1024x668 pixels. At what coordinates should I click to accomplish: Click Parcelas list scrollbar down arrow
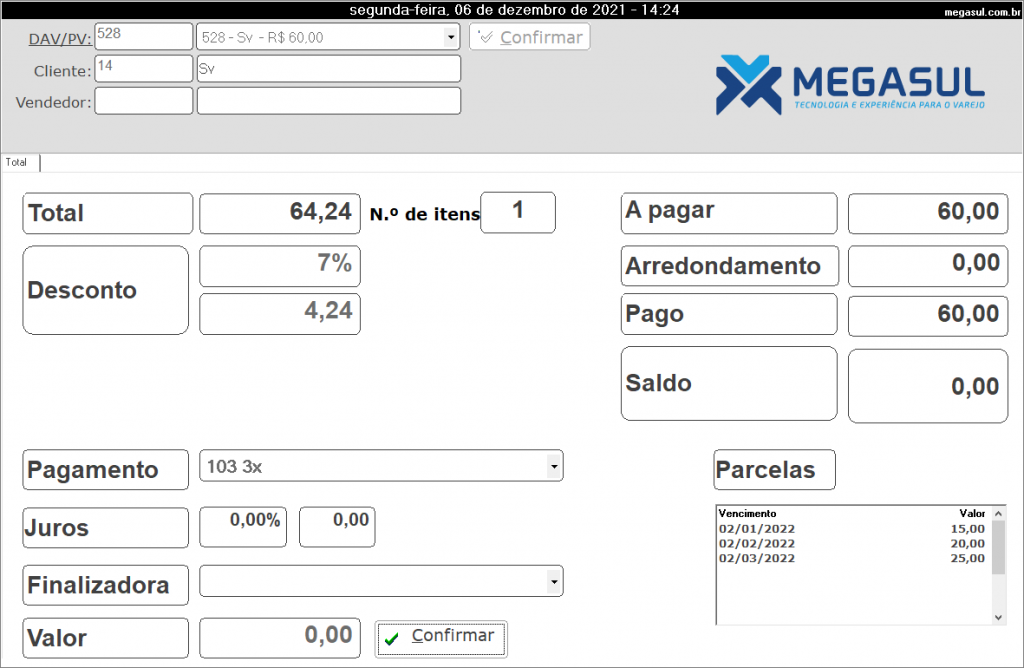click(x=998, y=617)
